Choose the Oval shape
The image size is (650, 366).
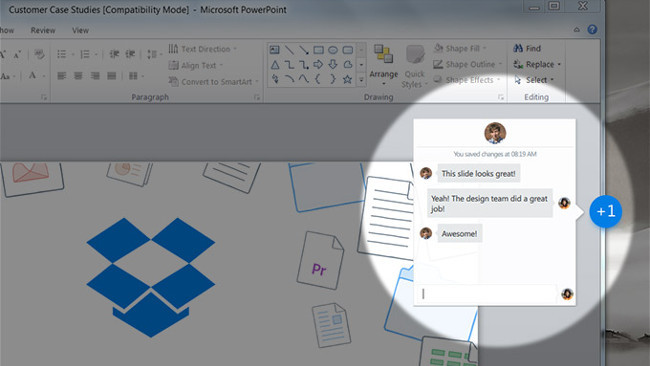pos(333,50)
